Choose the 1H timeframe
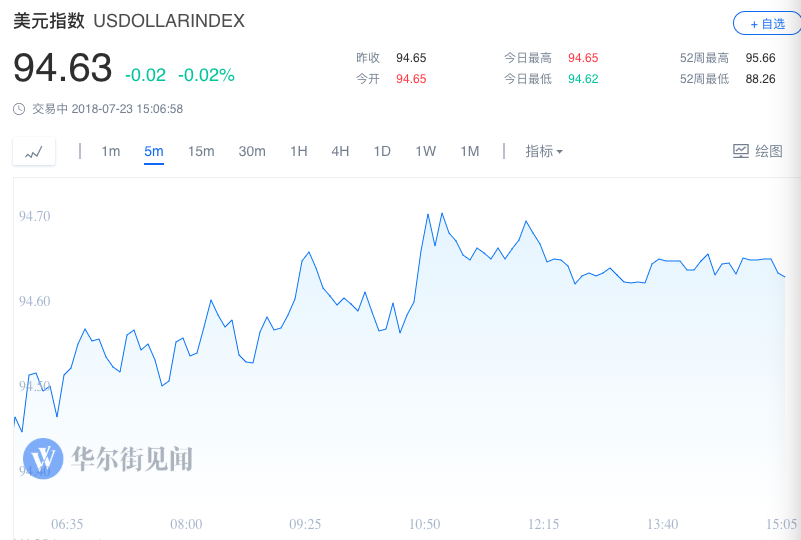The width and height of the screenshot is (801, 540). click(299, 152)
